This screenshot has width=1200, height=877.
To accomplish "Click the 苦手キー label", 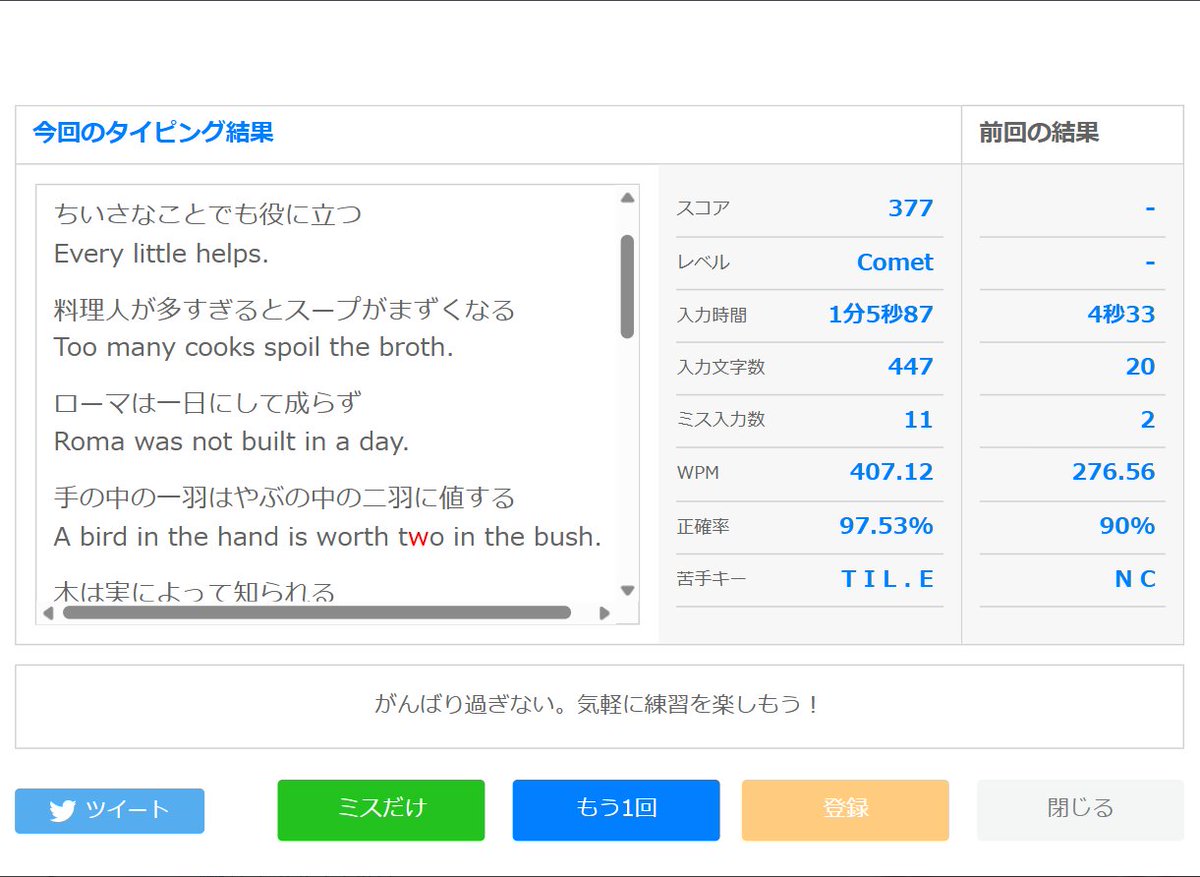I will click(712, 579).
